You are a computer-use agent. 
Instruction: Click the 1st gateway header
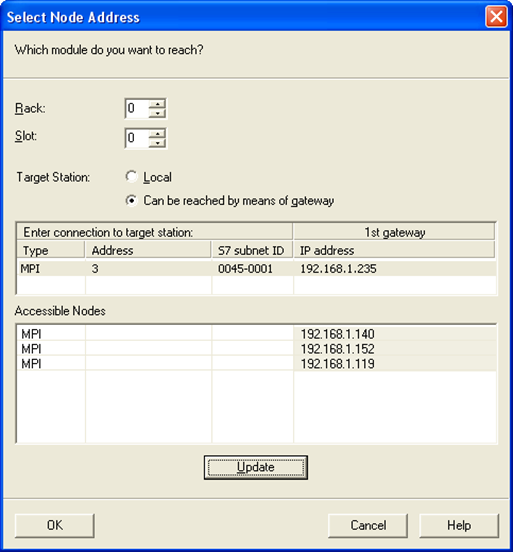[x=394, y=232]
